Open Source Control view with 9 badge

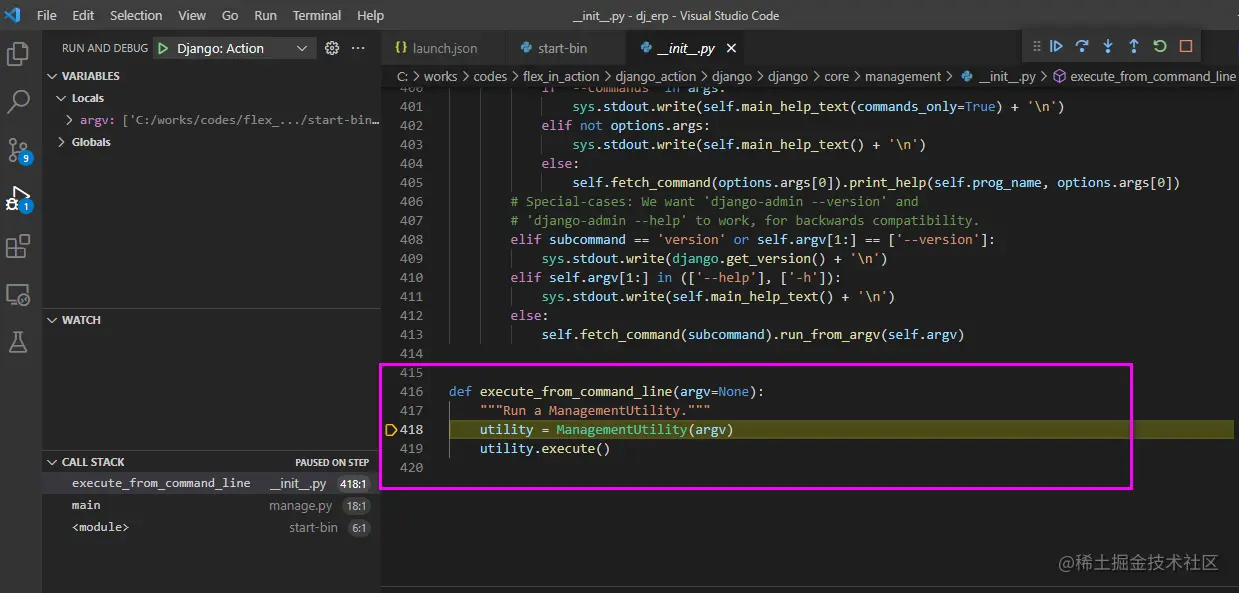click(x=18, y=150)
